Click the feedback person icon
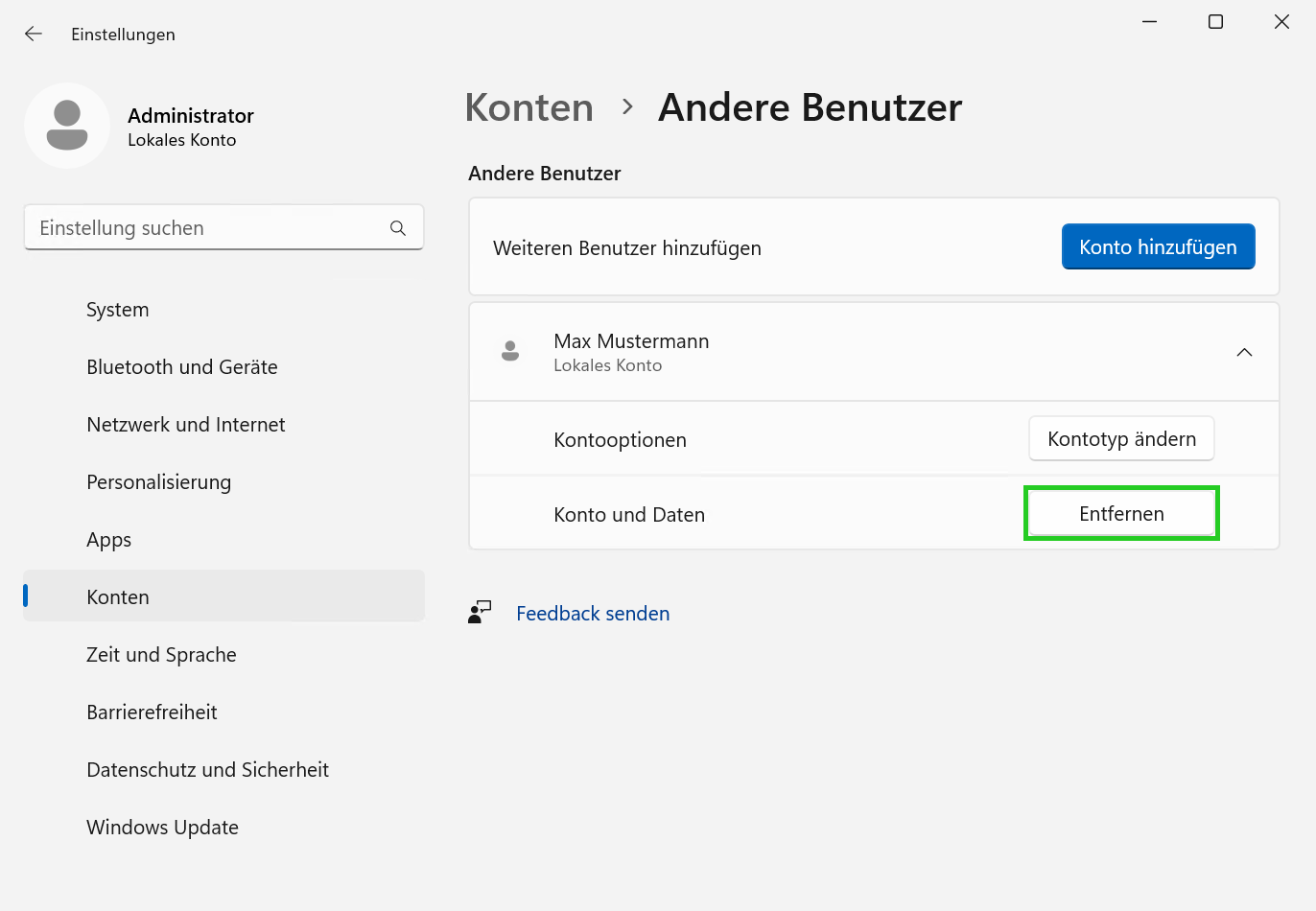 (480, 612)
